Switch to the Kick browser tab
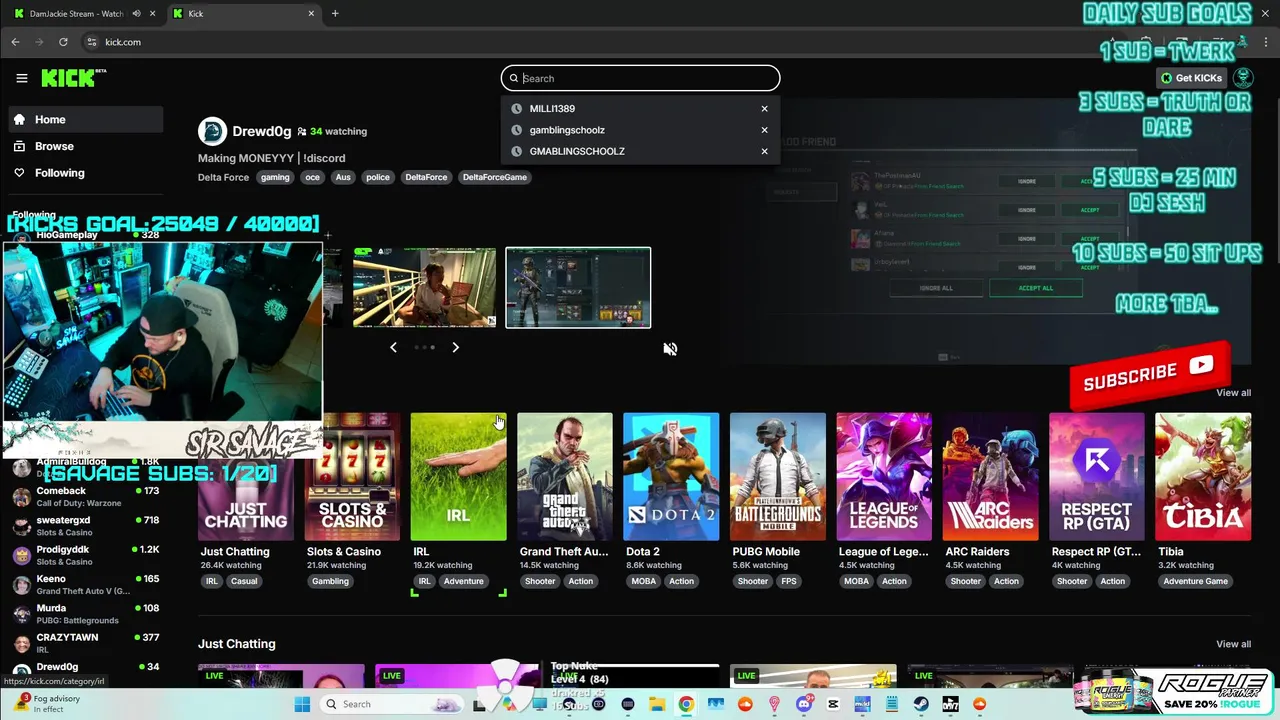Screen dimensions: 1280x720 242,14
